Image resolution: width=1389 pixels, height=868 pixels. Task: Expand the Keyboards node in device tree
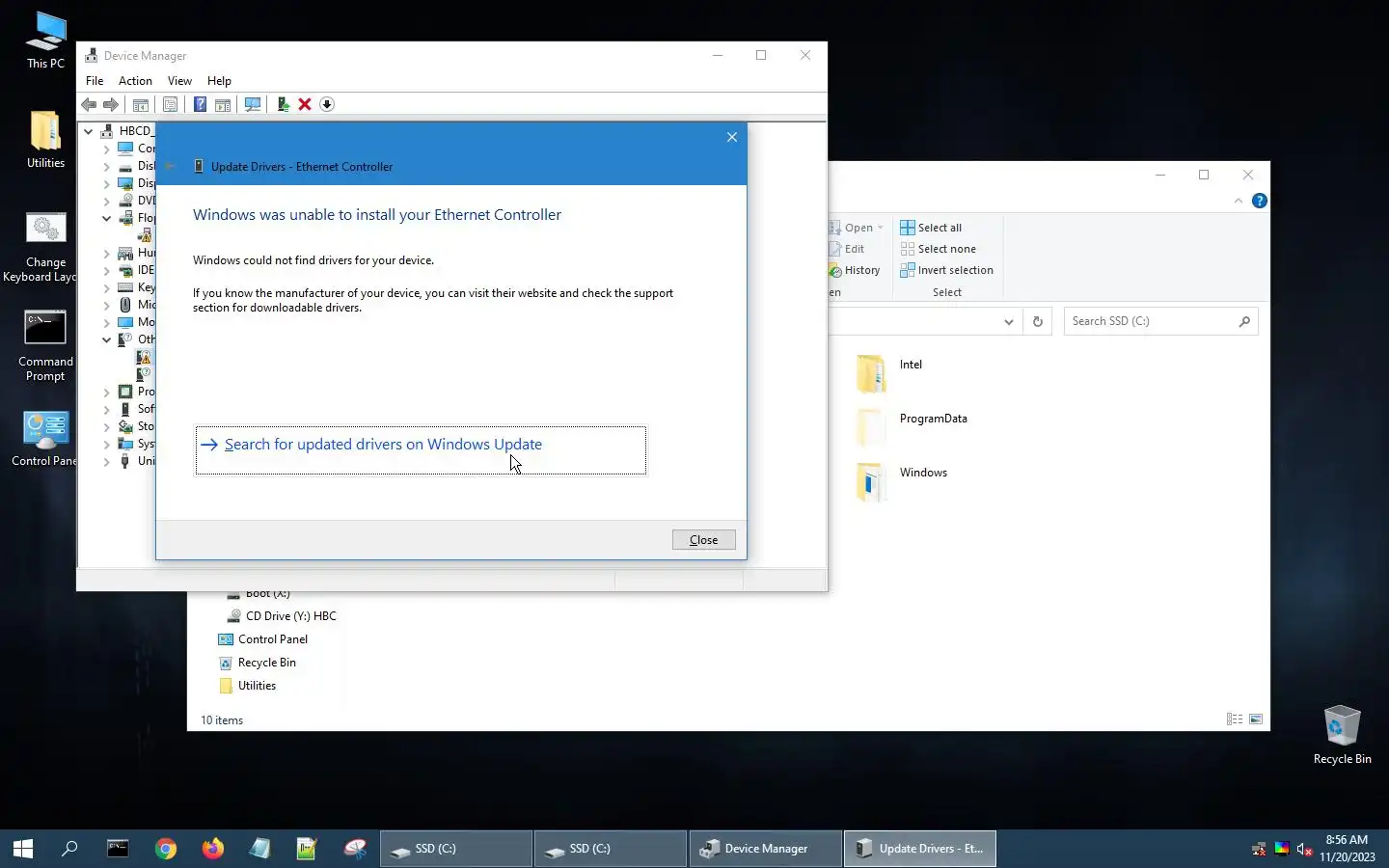[x=107, y=287]
